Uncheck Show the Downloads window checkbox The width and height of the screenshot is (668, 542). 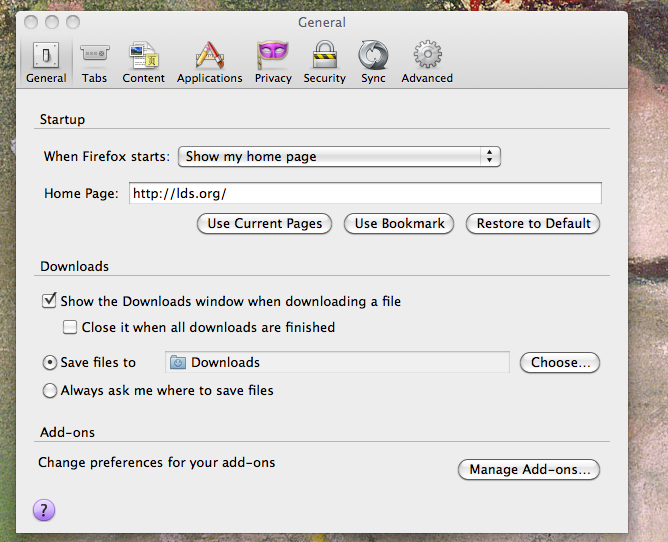[49, 301]
